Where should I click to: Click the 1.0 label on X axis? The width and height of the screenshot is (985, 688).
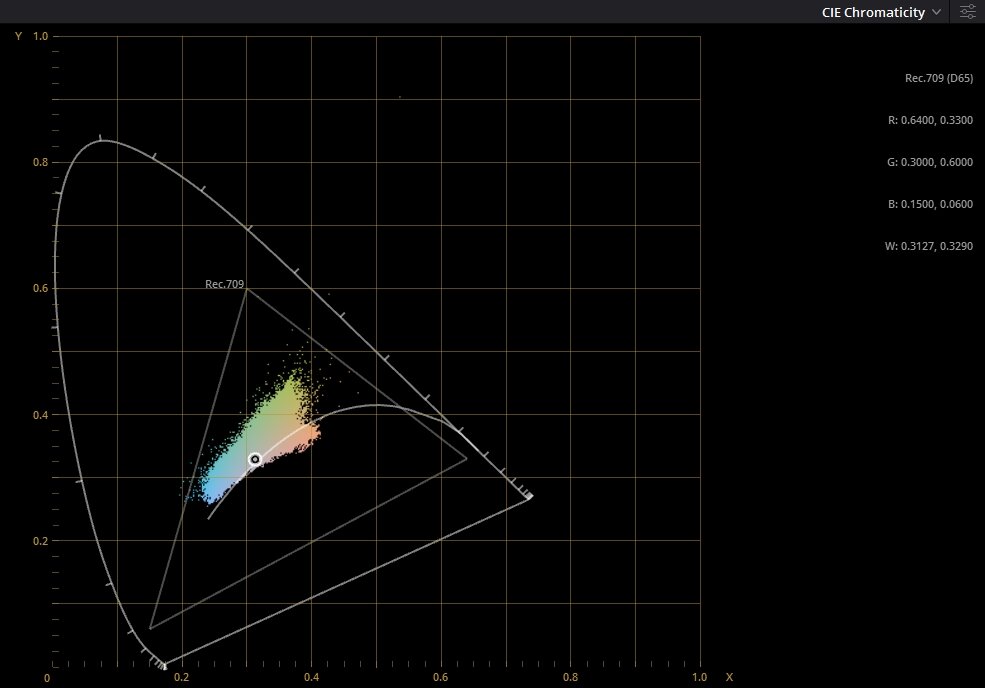click(699, 677)
